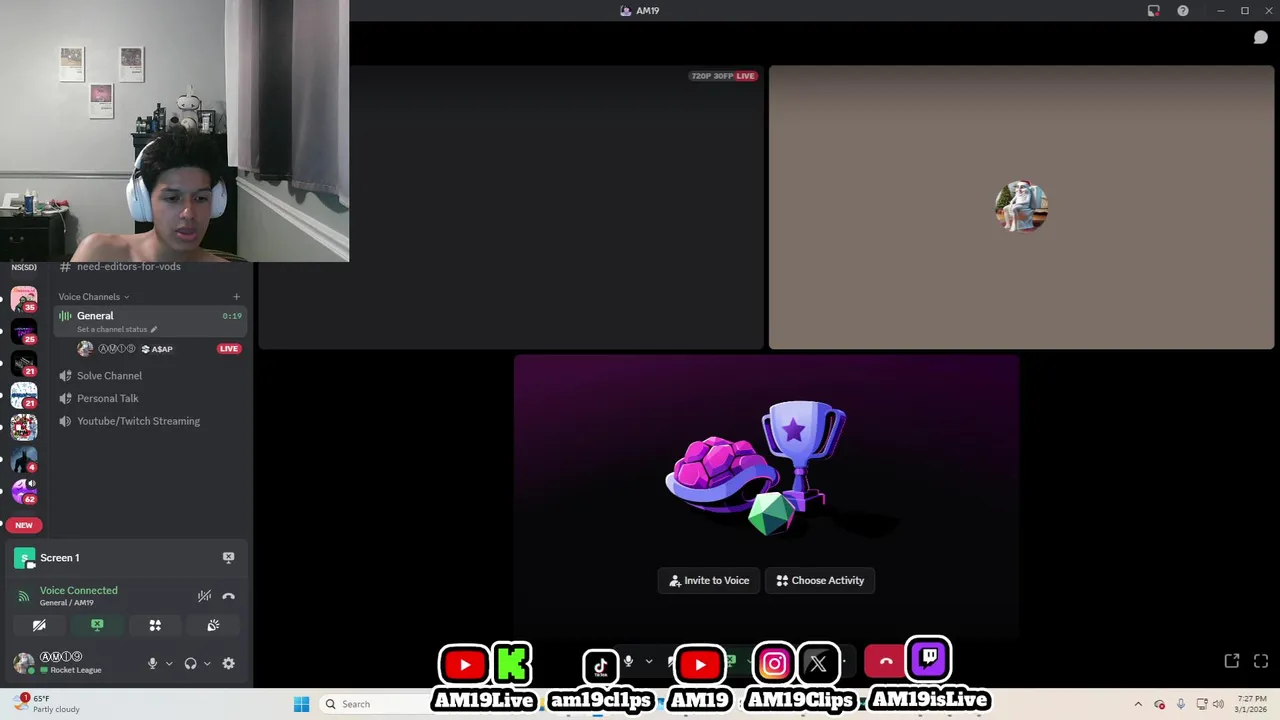Open the clock showing 7:27 PM
Image resolution: width=1280 pixels, height=720 pixels.
coord(1252,704)
